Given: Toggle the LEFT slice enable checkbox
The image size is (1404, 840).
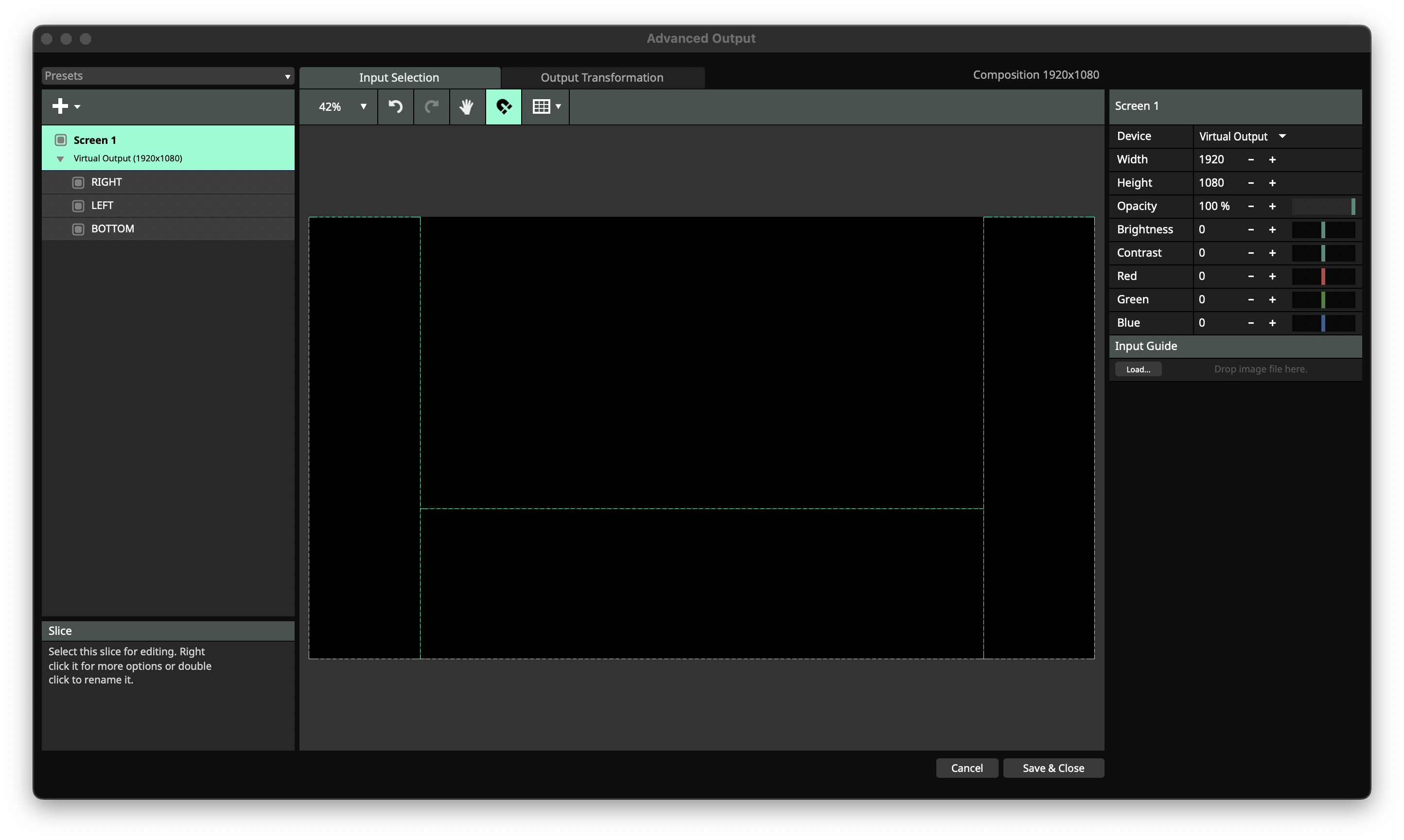Looking at the screenshot, I should 79,205.
